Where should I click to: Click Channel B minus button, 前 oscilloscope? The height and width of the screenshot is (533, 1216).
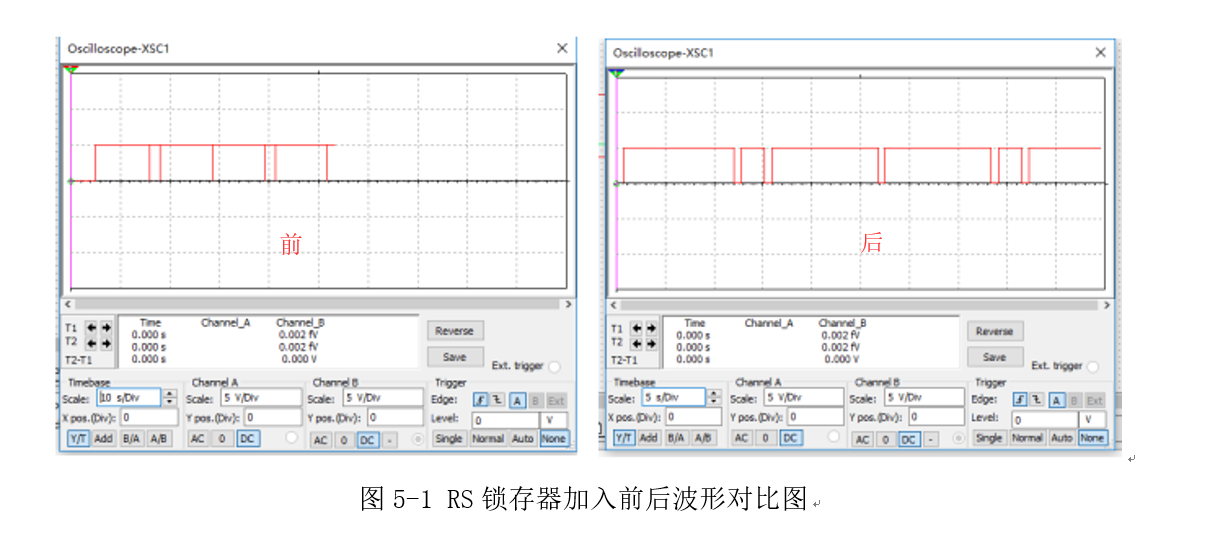click(x=389, y=440)
